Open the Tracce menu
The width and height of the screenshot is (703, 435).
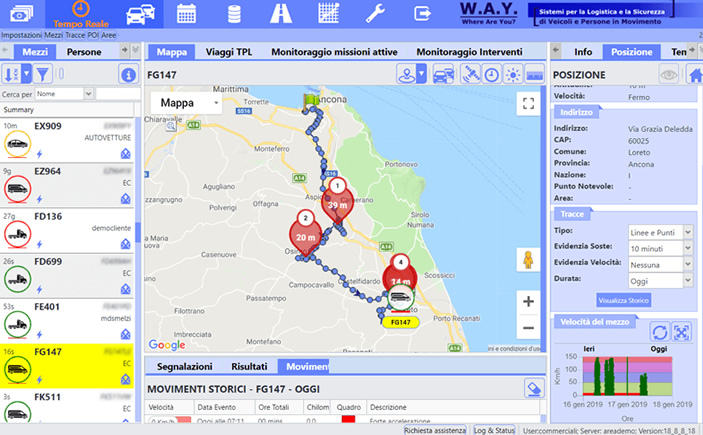(x=75, y=35)
